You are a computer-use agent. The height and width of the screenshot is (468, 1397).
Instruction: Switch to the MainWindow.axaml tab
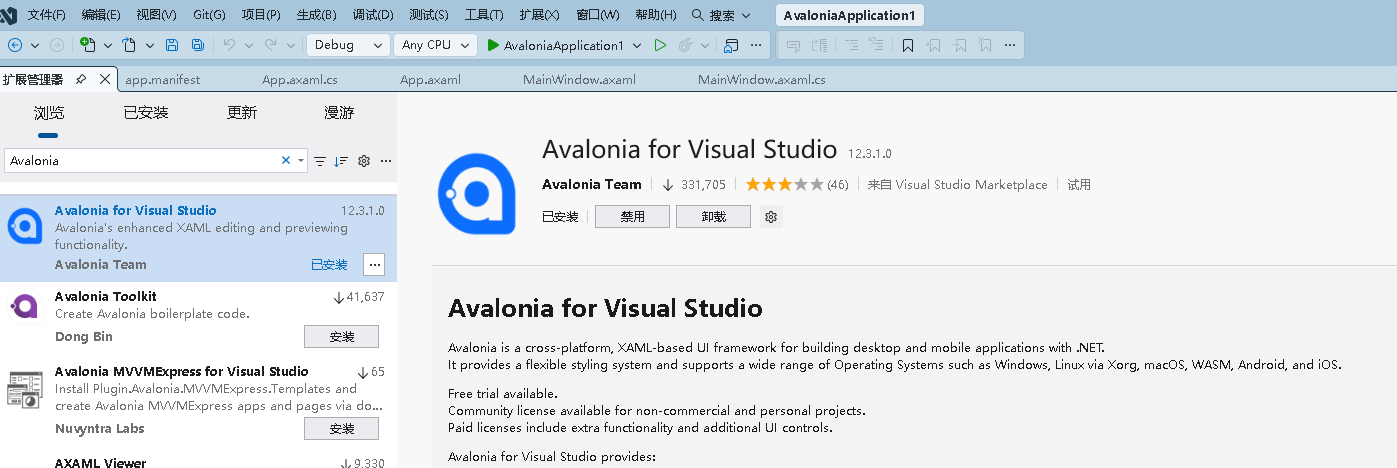(579, 79)
